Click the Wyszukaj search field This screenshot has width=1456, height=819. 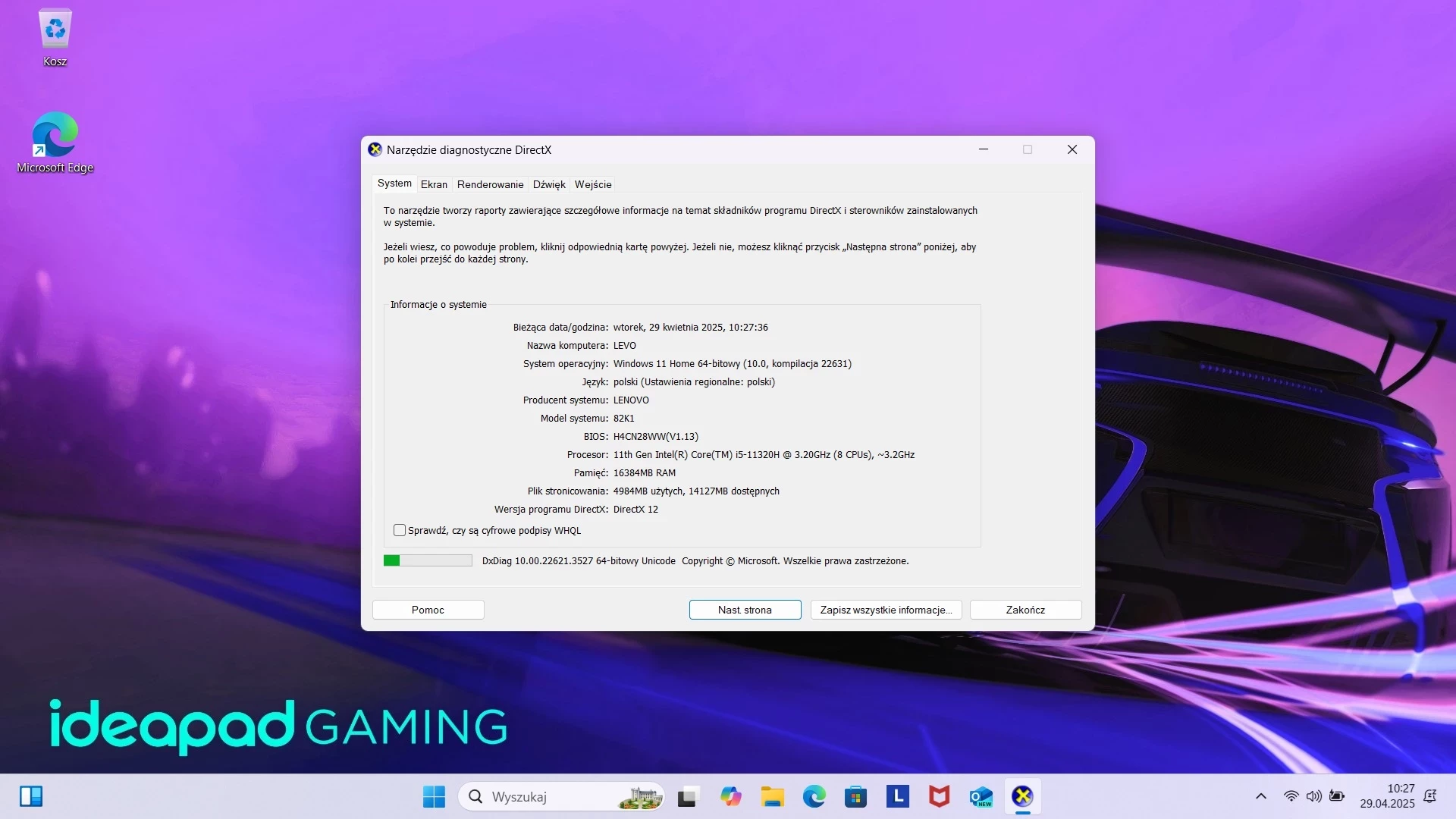561,796
